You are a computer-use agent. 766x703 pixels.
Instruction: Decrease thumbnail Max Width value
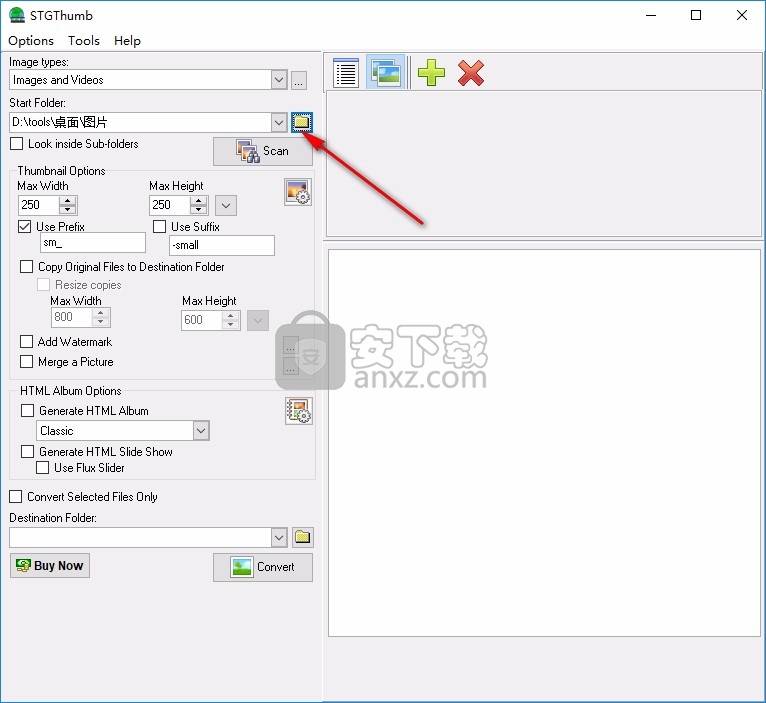coord(68,210)
